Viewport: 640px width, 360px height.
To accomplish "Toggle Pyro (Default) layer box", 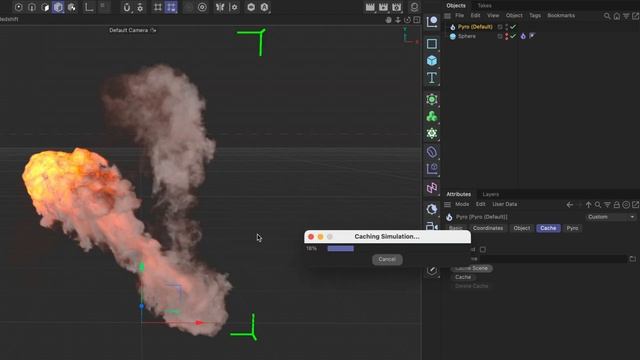I will pos(500,27).
